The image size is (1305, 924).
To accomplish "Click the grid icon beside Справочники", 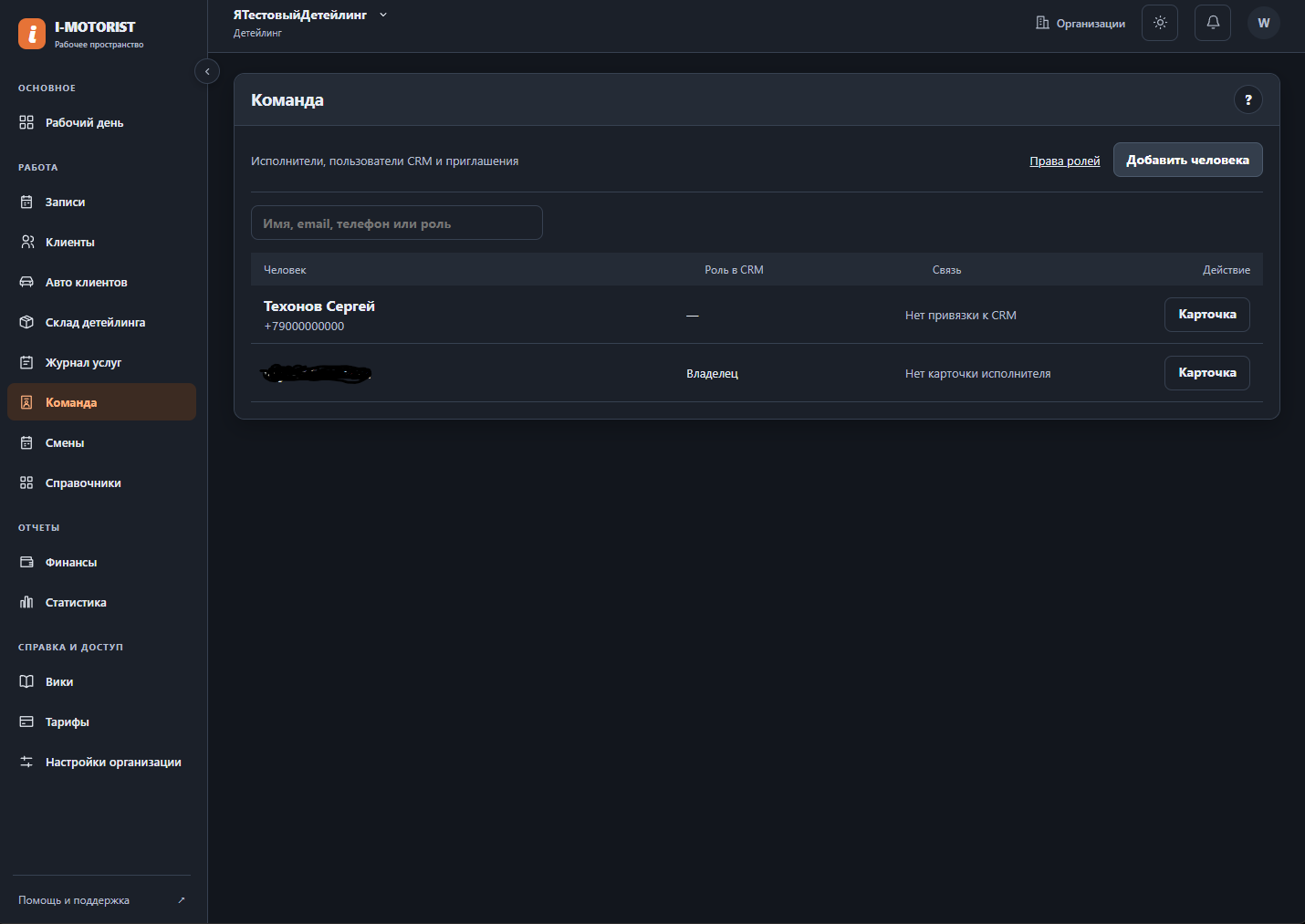I will (x=26, y=483).
